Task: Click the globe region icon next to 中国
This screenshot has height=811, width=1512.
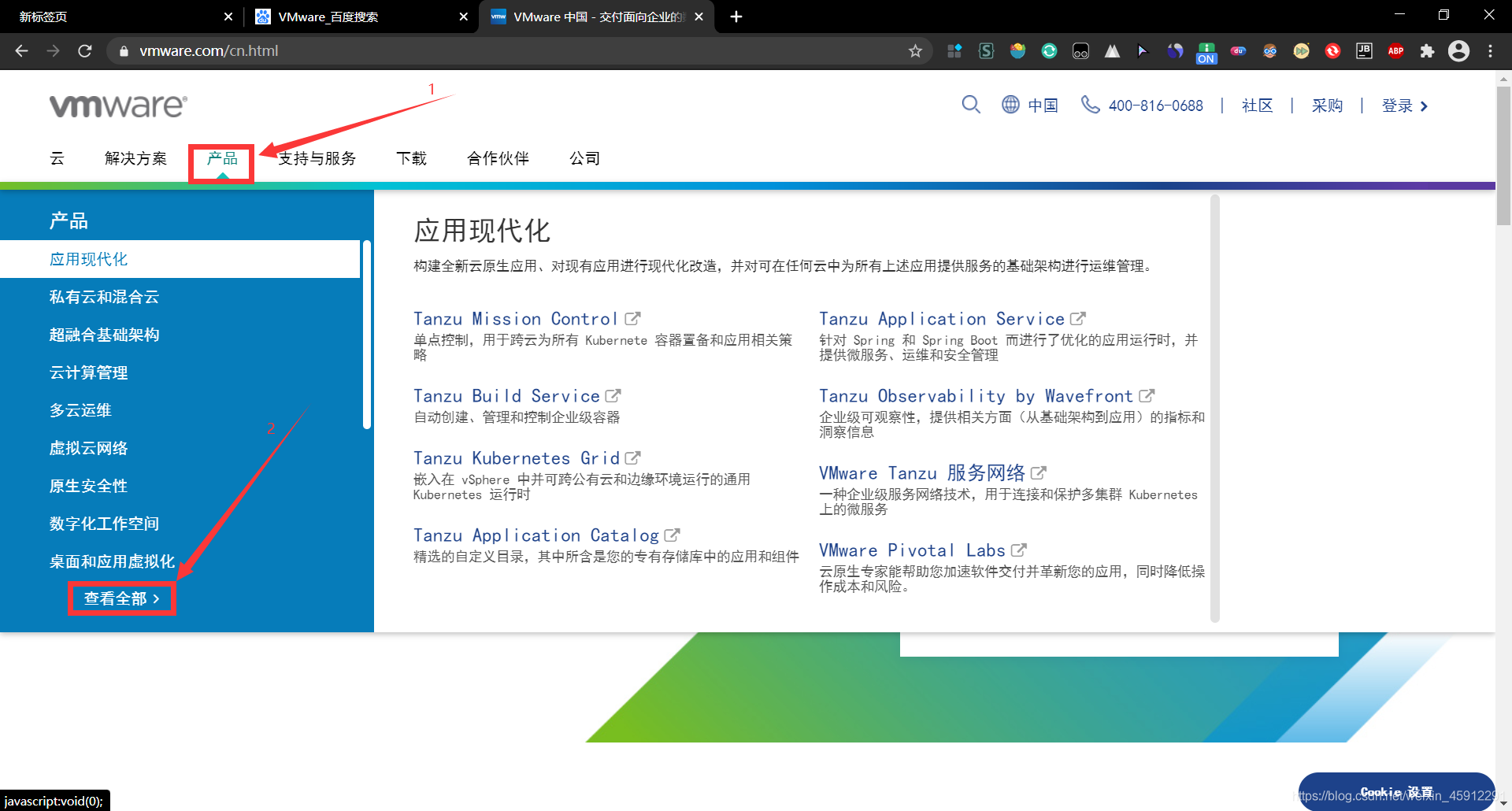Action: 1010,105
